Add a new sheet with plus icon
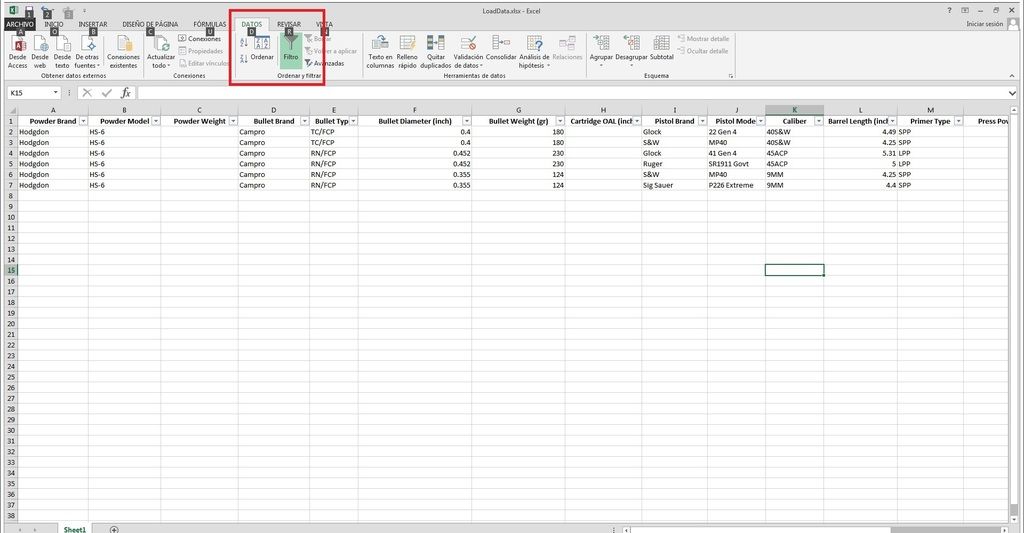 (x=114, y=529)
